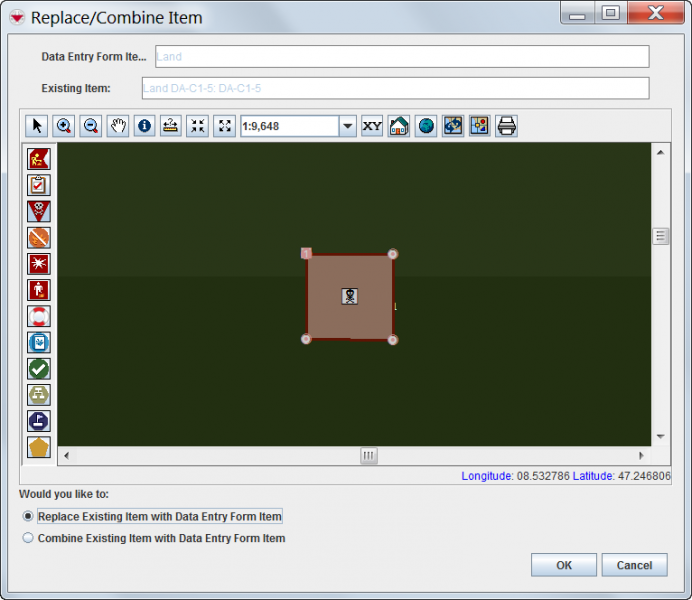Click the orange pentagon icon in sidebar
Viewport: 692px width, 600px height.
tap(39, 447)
